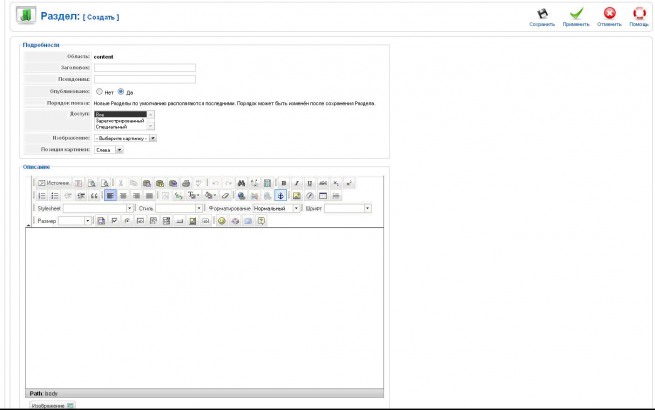Toggle bold formatting in the editor
This screenshot has width=655, height=410.
tap(284, 183)
